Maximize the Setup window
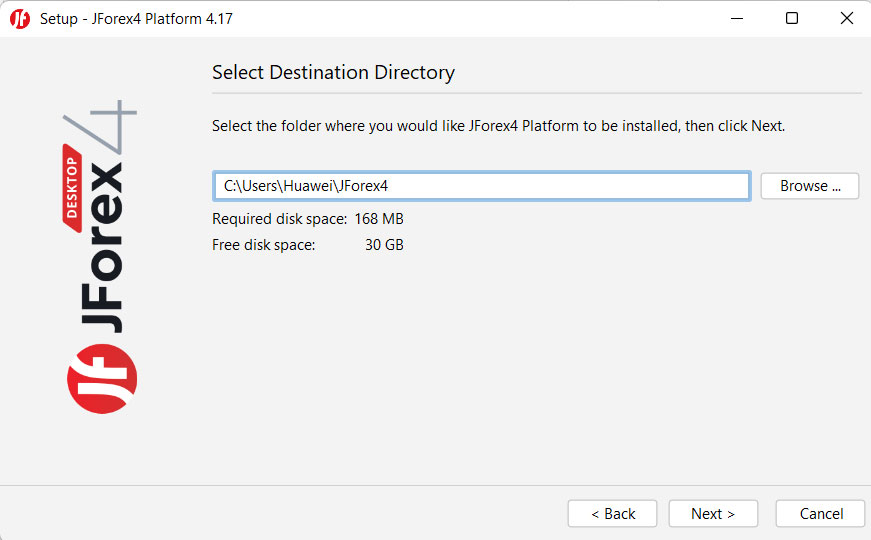 792,19
